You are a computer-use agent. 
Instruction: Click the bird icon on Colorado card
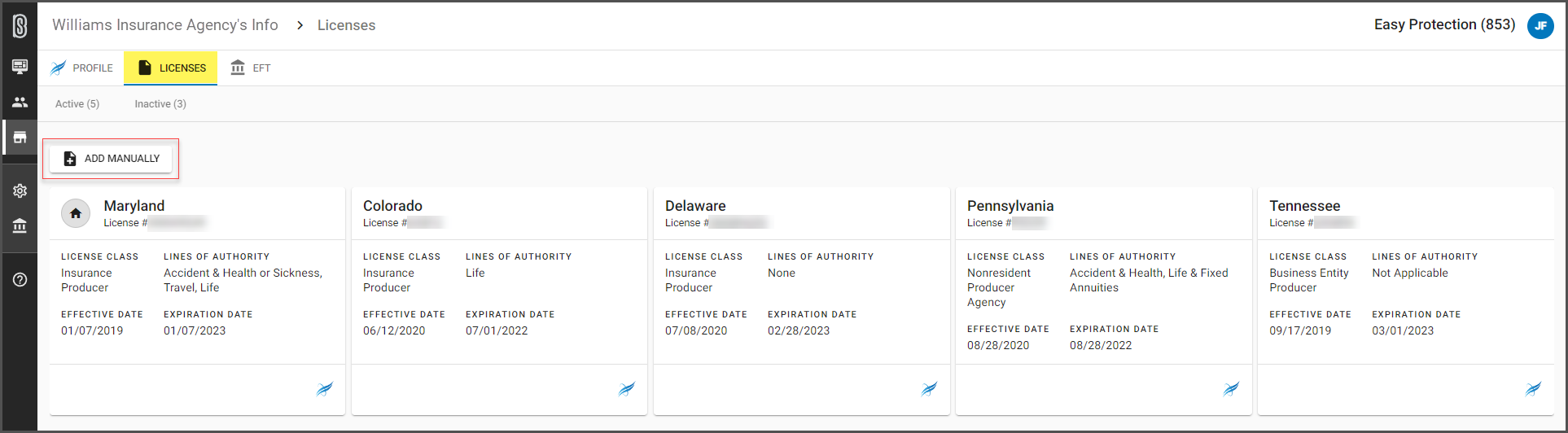click(x=627, y=389)
